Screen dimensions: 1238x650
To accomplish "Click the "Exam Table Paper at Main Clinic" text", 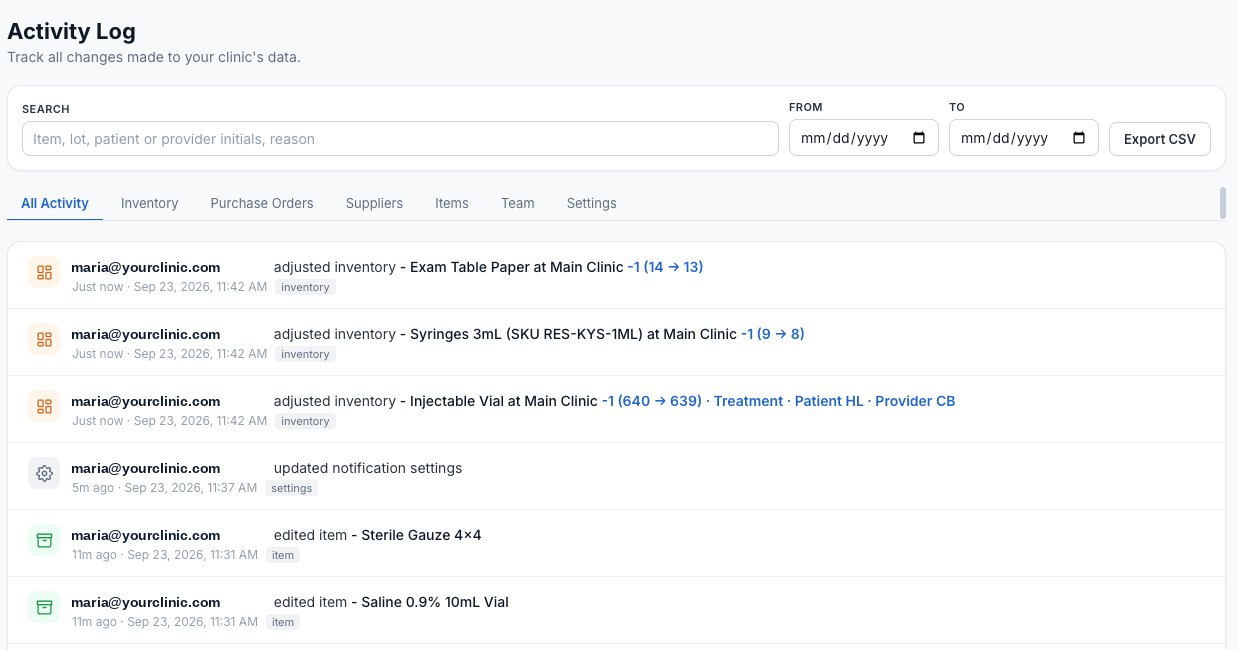I will pyautogui.click(x=517, y=267).
